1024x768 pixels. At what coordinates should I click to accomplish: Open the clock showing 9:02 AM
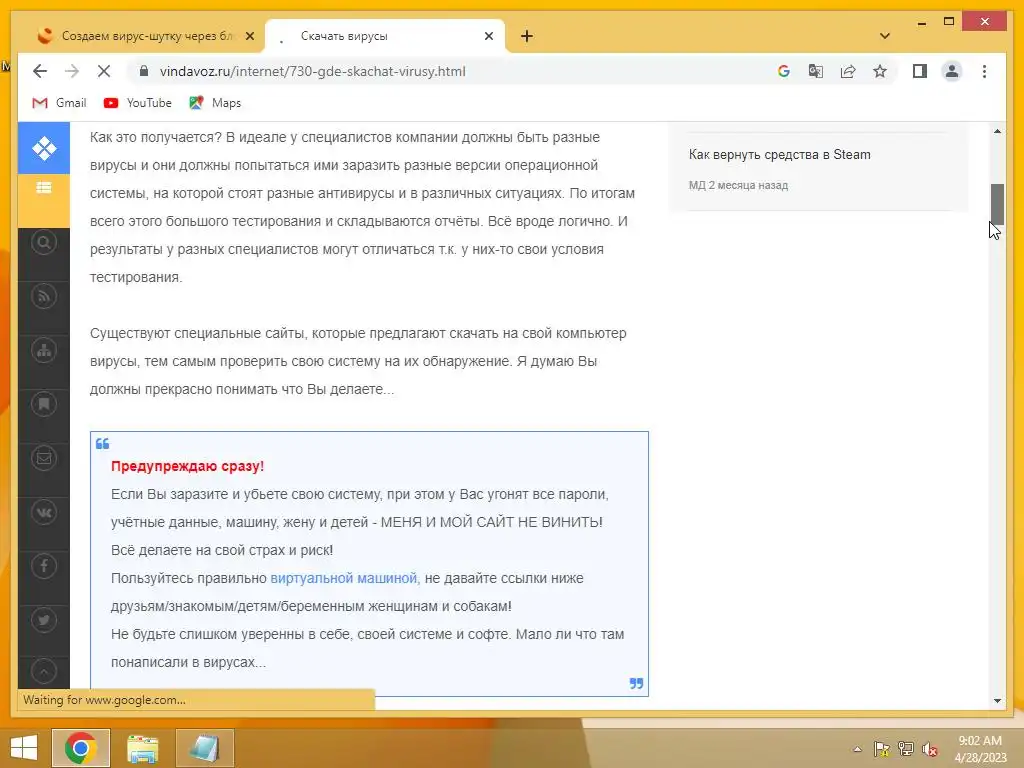[x=980, y=748]
